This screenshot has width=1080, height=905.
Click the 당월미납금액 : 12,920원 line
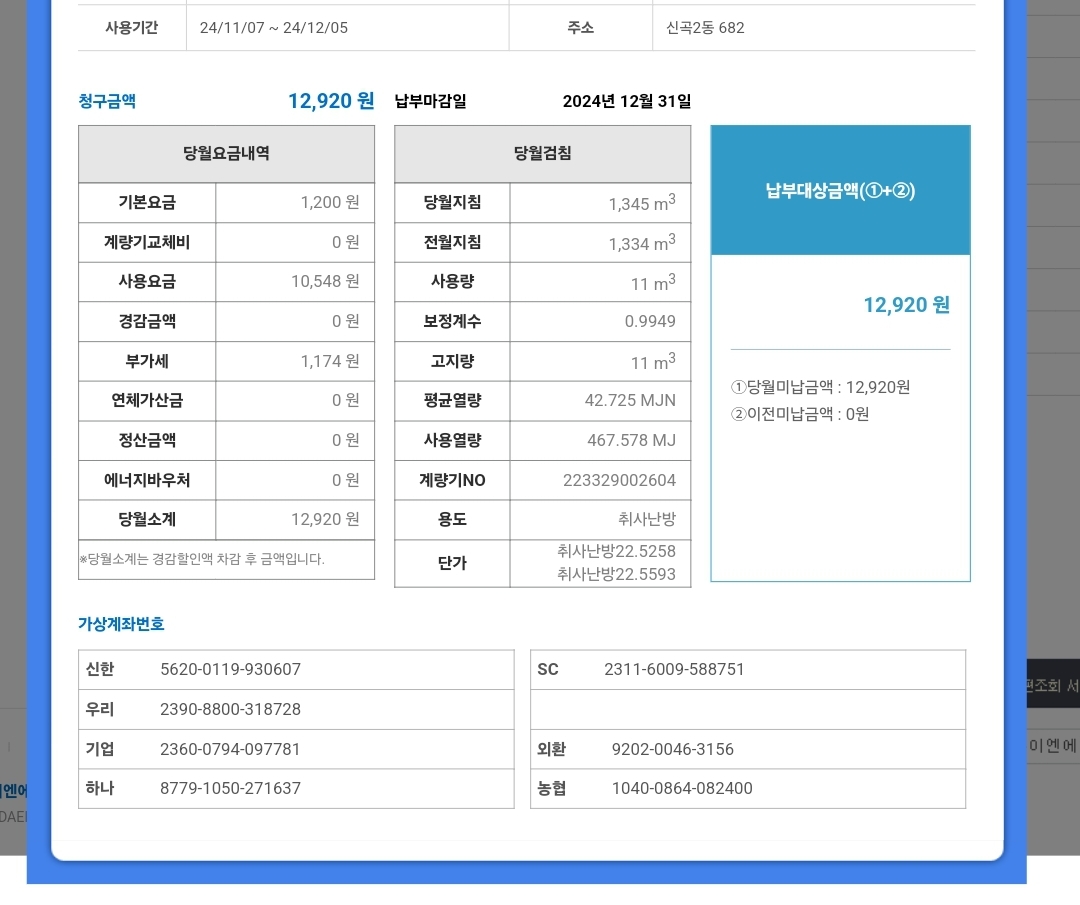820,388
